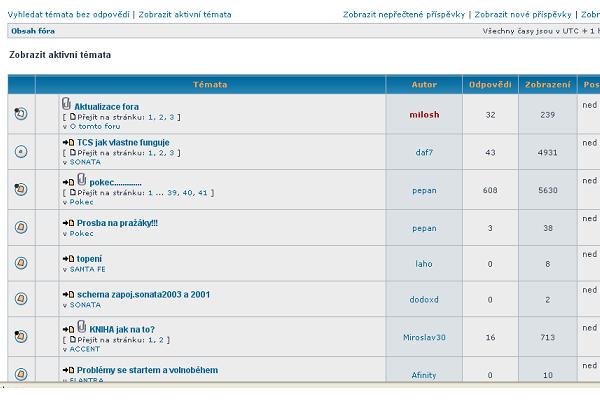View author profile Miroslav30
The height and width of the screenshot is (400, 600).
[424, 337]
